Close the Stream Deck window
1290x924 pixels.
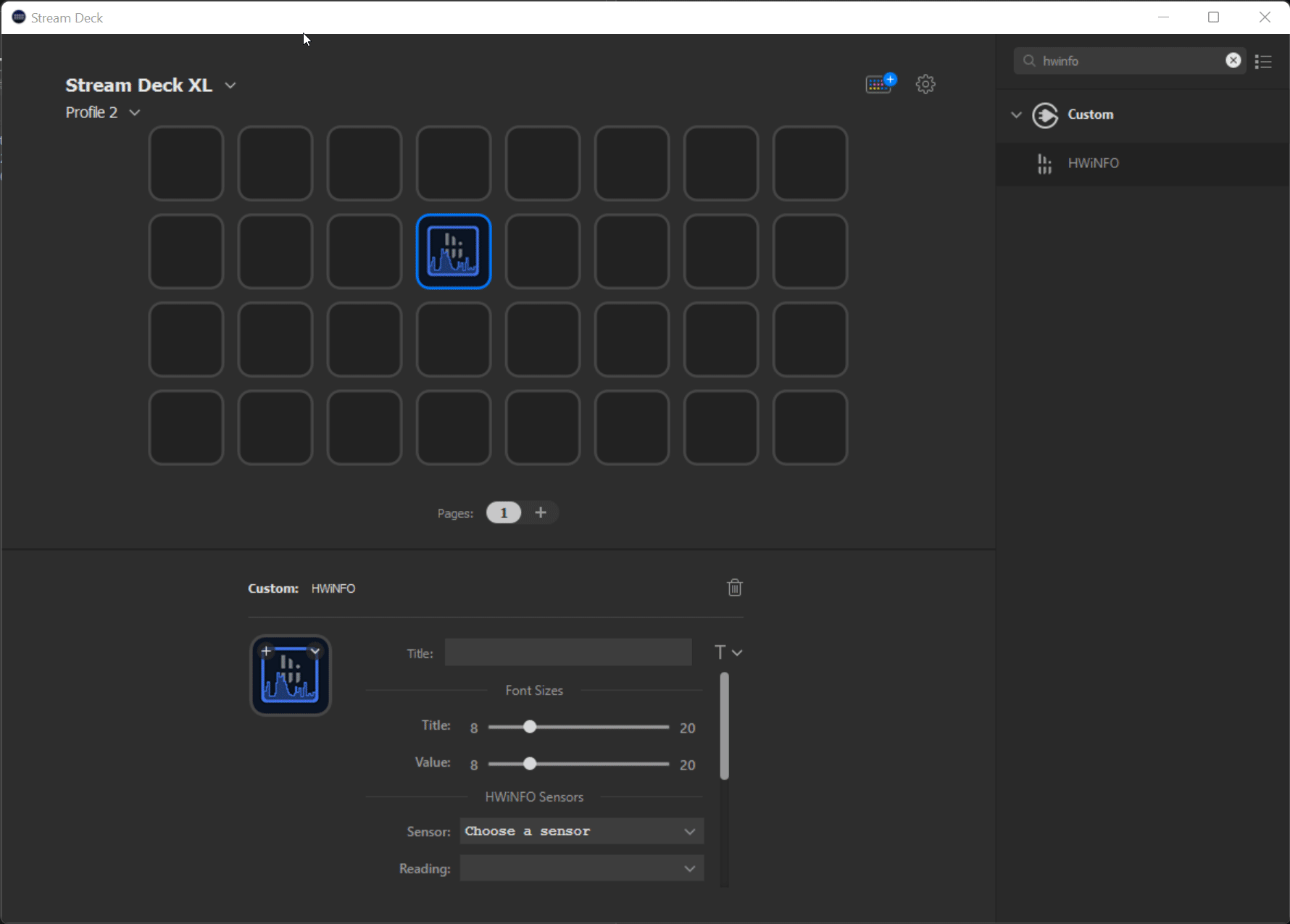click(x=1265, y=17)
